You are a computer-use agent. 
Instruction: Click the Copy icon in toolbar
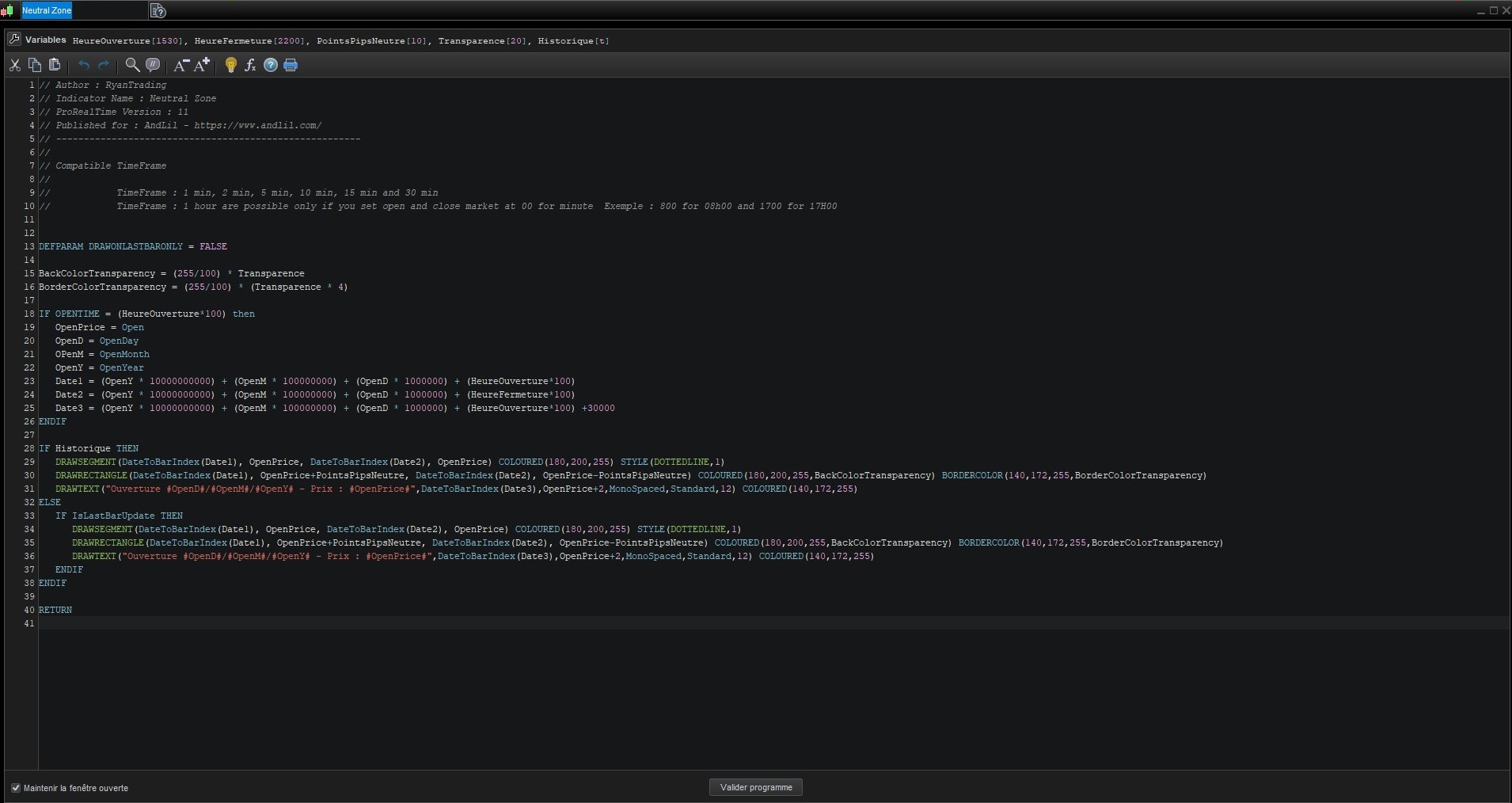coord(35,65)
